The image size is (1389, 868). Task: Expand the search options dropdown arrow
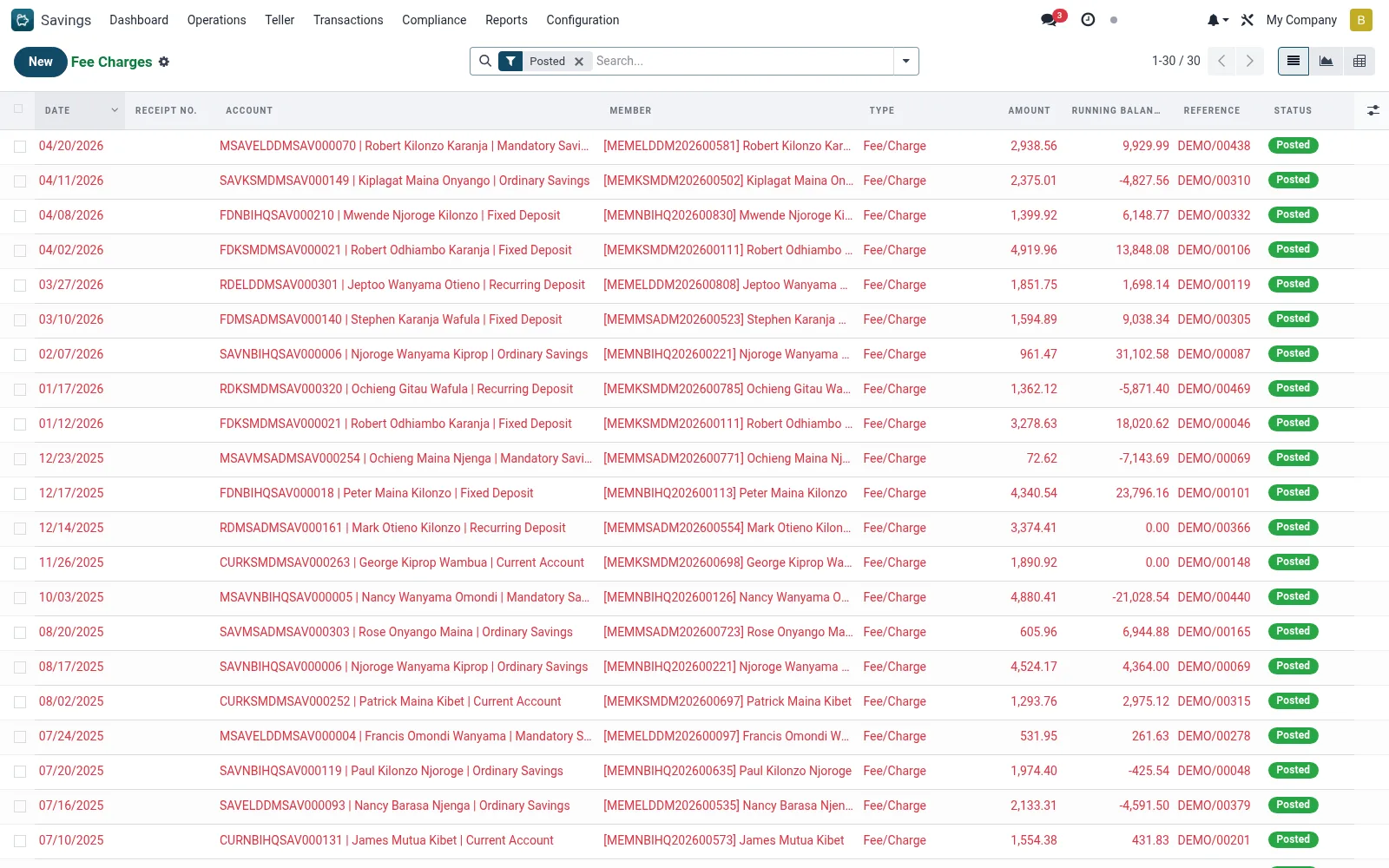click(906, 61)
